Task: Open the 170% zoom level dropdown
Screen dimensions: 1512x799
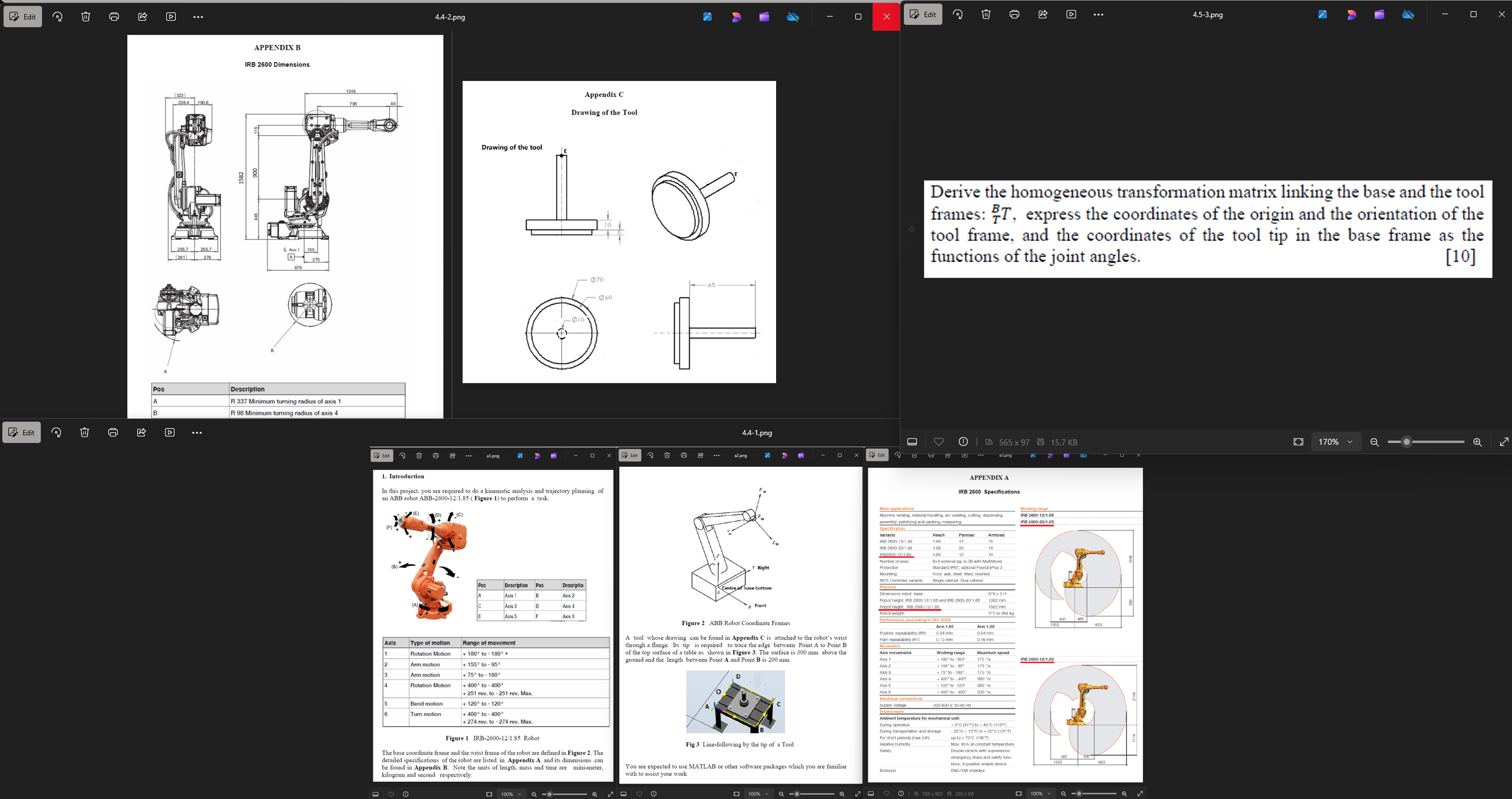Action: (1336, 442)
